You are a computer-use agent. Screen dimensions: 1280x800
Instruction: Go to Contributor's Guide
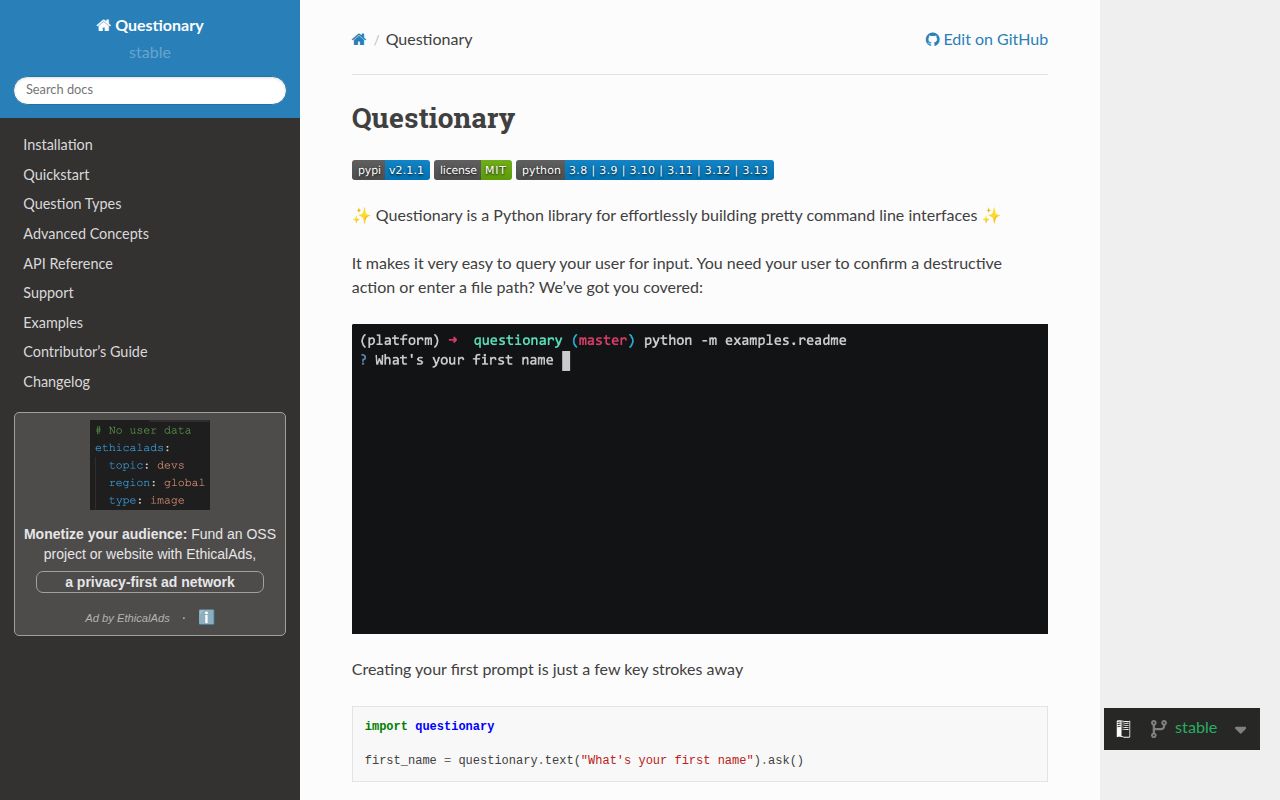pos(85,352)
